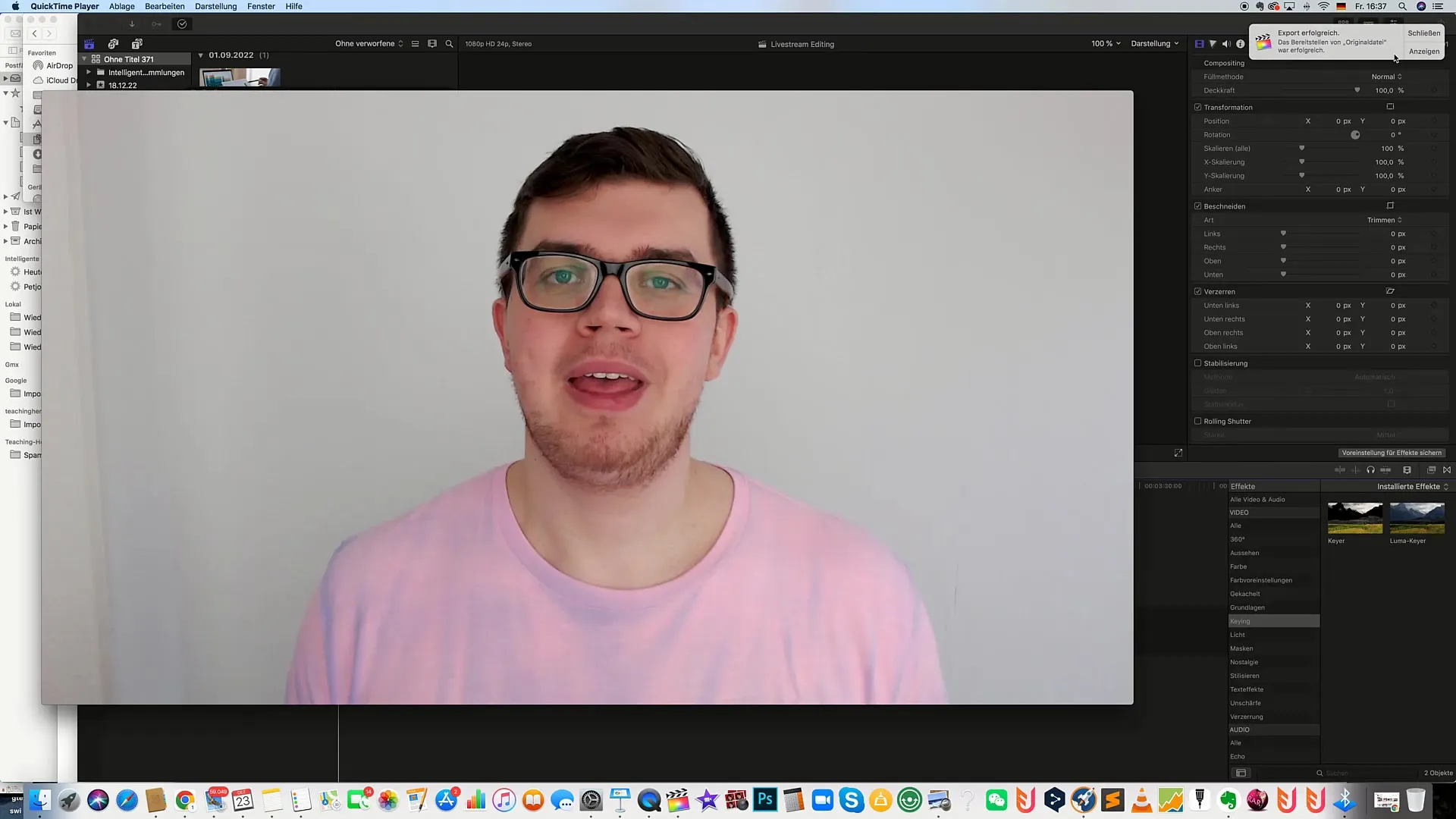Open the Effects browser icon

[1432, 470]
